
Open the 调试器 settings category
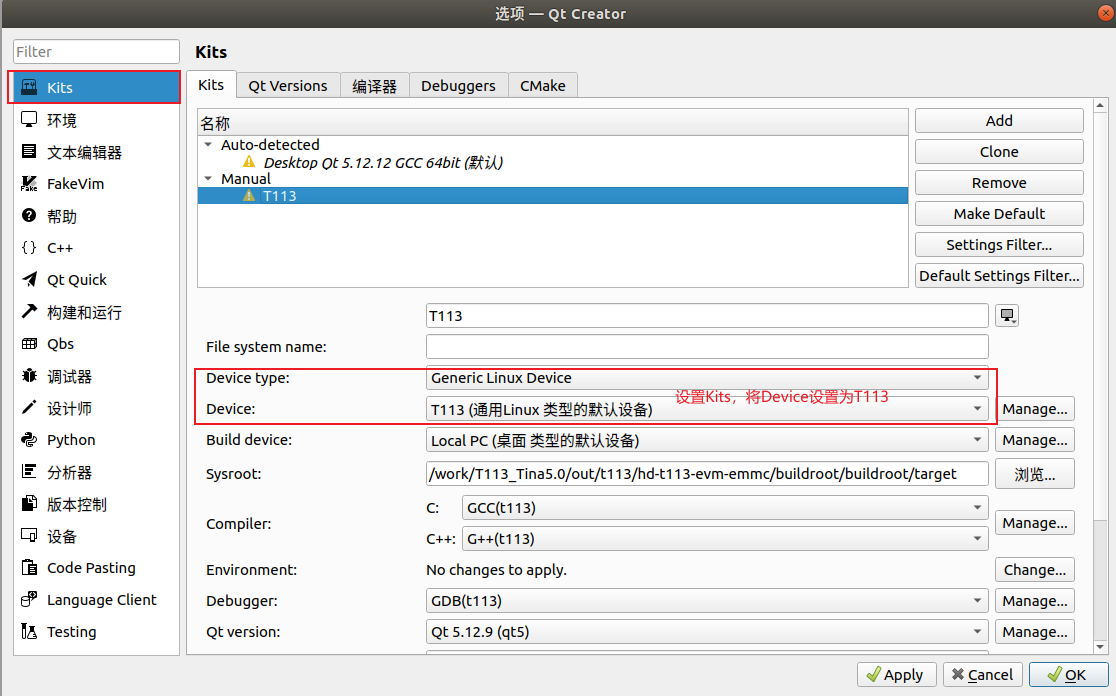(96, 376)
